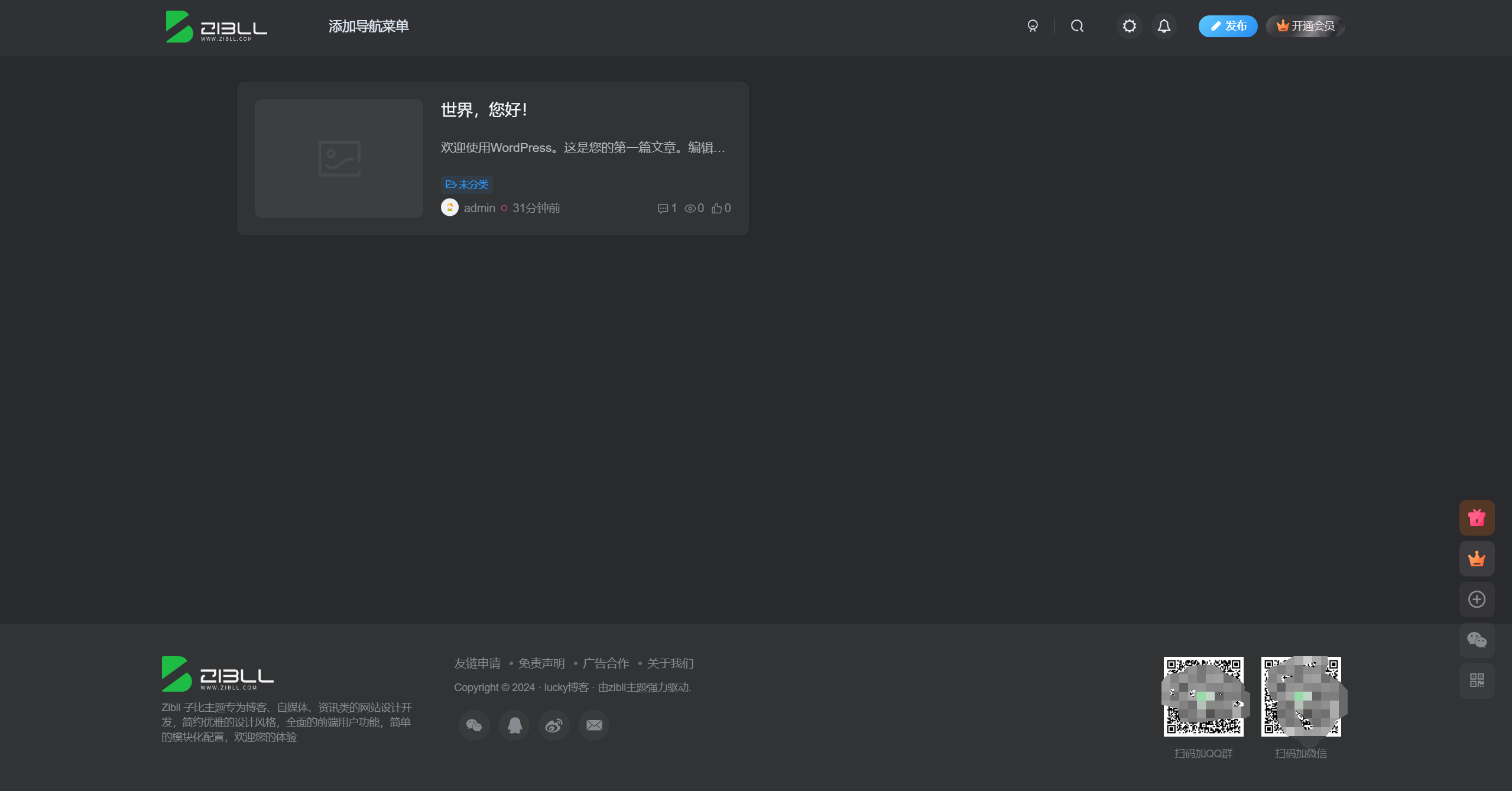The image size is (1512, 791).
Task: Open the search icon in header
Action: point(1077,26)
